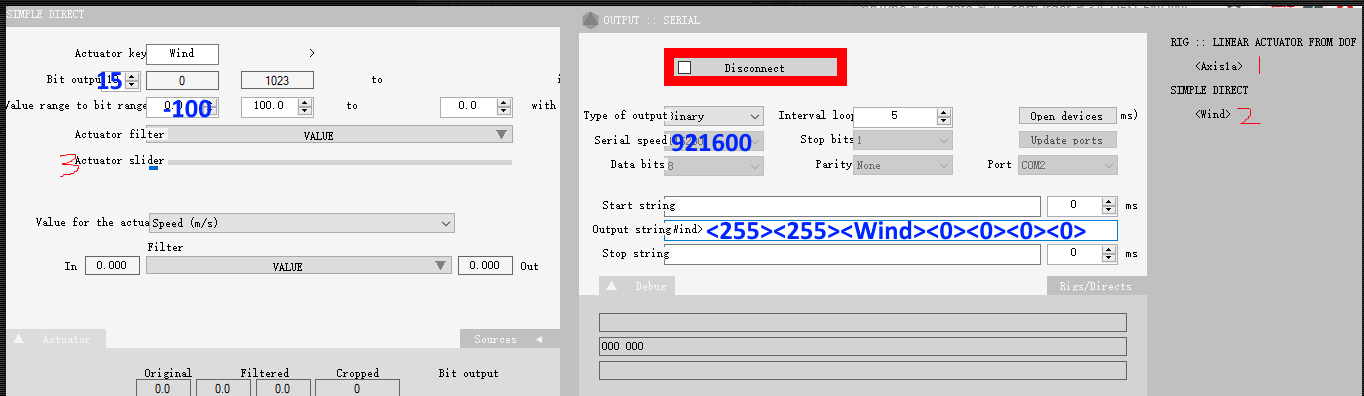Image resolution: width=1364 pixels, height=396 pixels.
Task: Open the Port COM2 dropdown
Action: [1068, 165]
